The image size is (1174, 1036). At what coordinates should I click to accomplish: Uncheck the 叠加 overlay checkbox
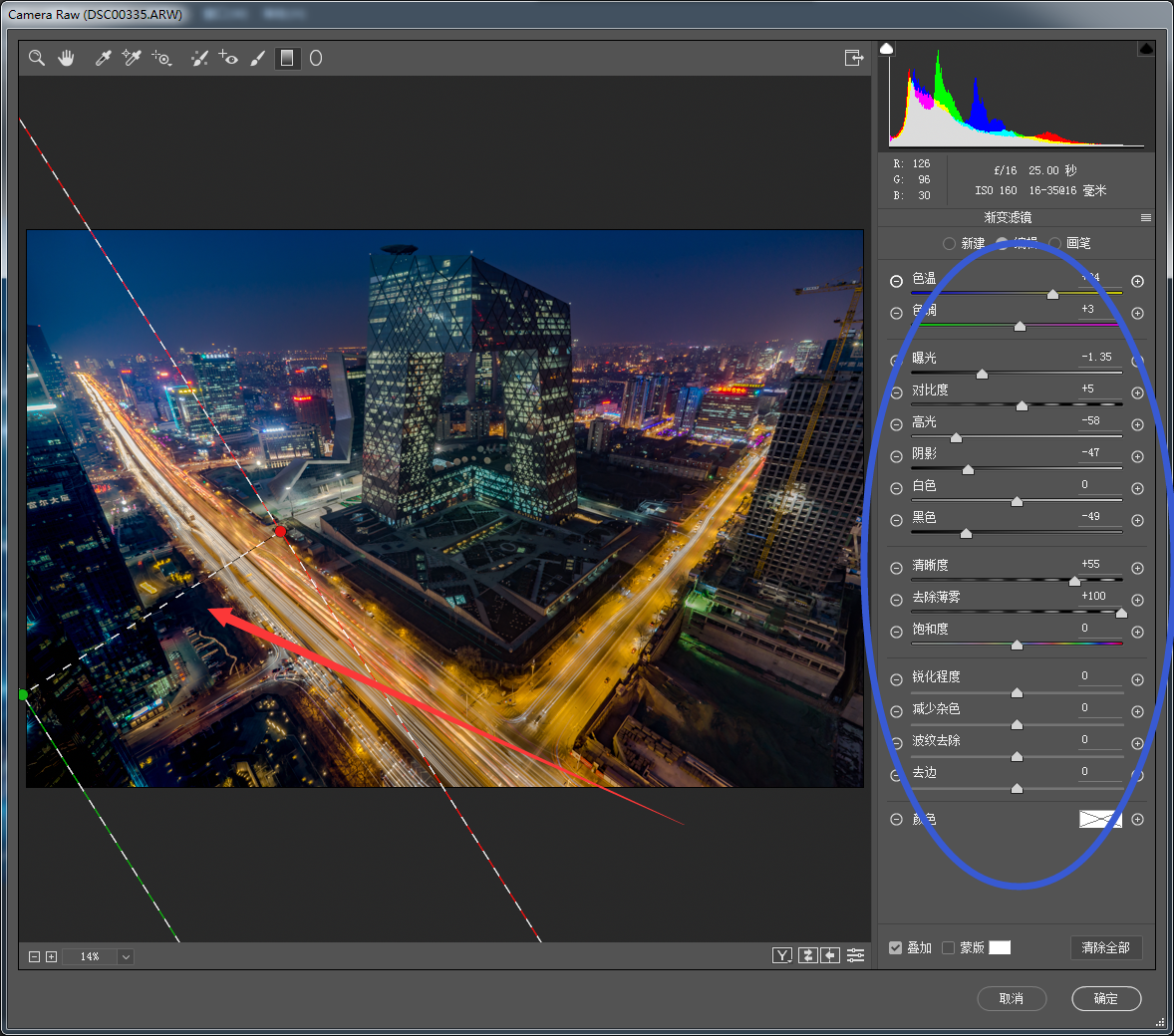[895, 947]
